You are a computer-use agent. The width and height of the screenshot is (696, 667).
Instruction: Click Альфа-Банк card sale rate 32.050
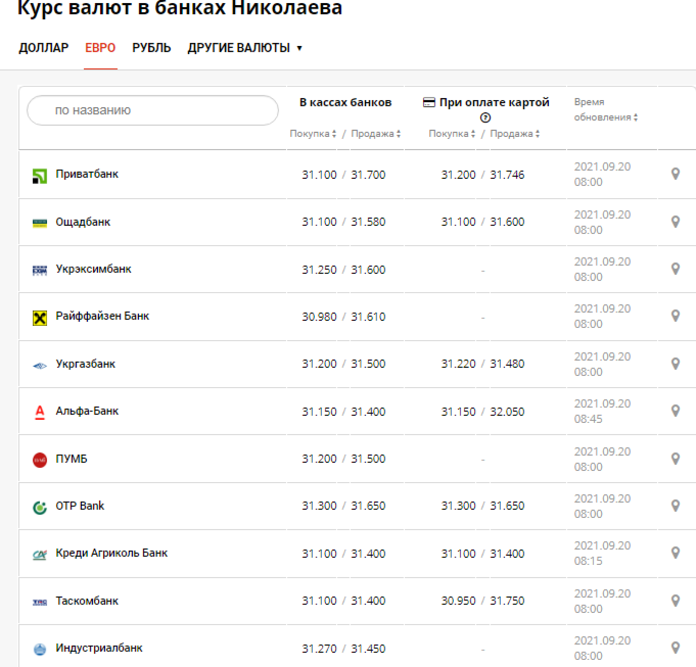507,412
